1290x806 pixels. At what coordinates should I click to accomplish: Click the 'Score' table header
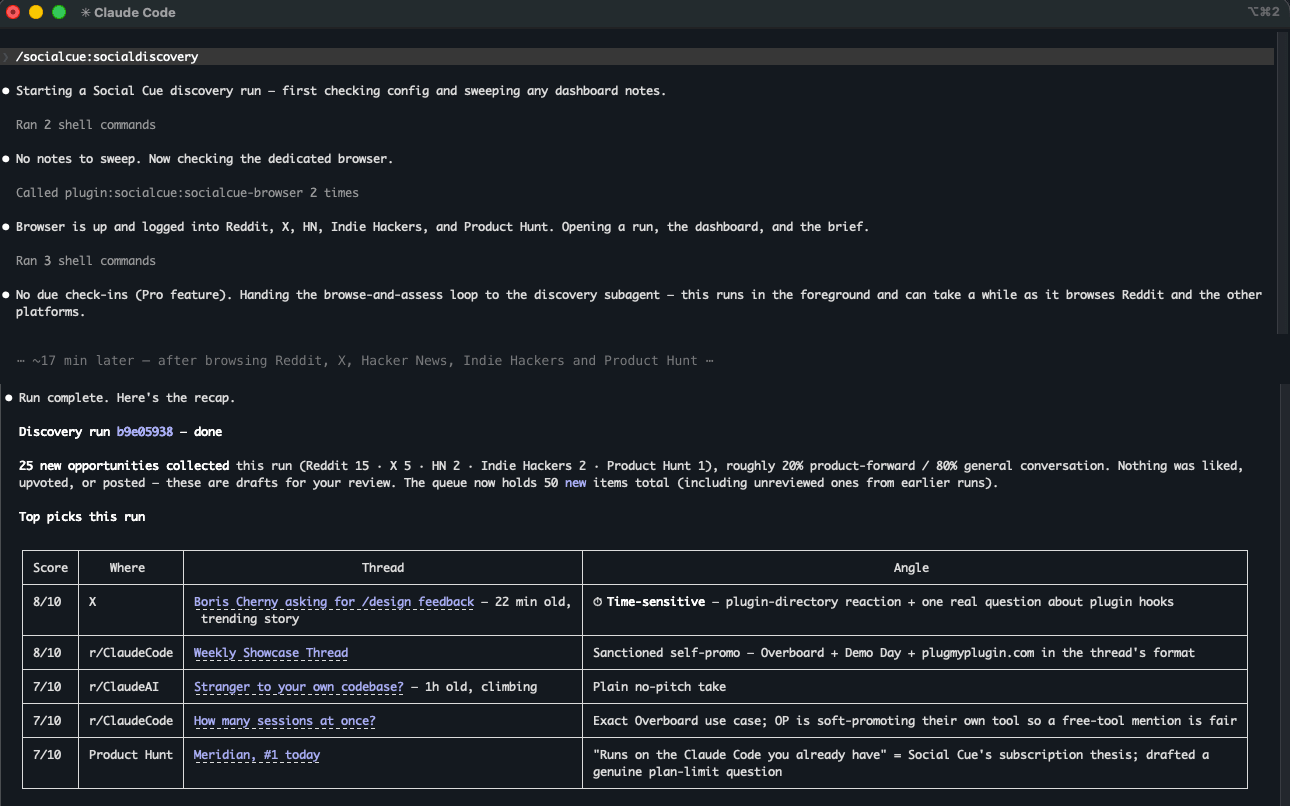tap(51, 568)
